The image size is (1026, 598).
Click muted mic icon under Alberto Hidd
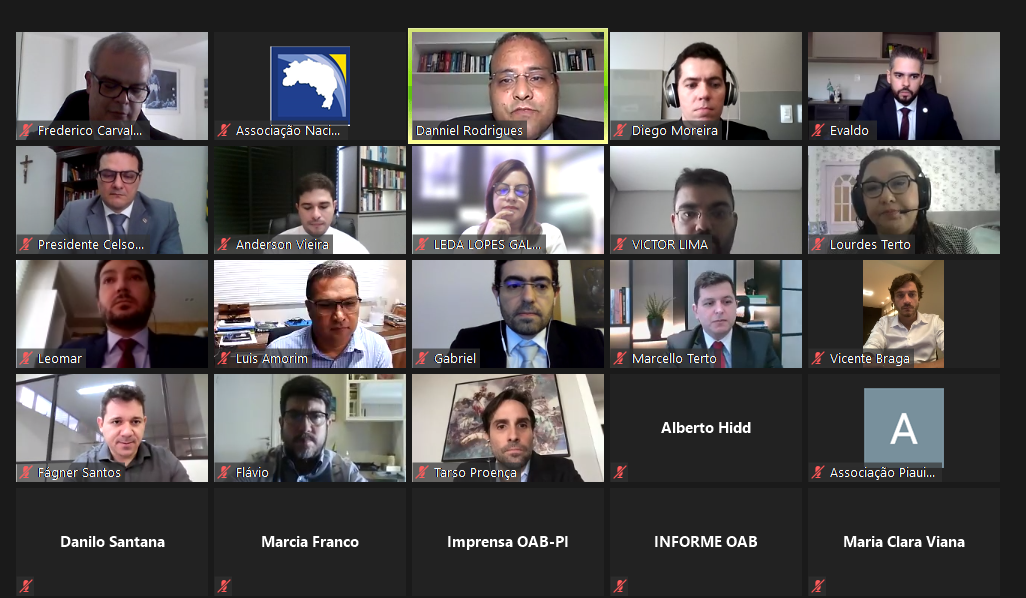pos(620,472)
